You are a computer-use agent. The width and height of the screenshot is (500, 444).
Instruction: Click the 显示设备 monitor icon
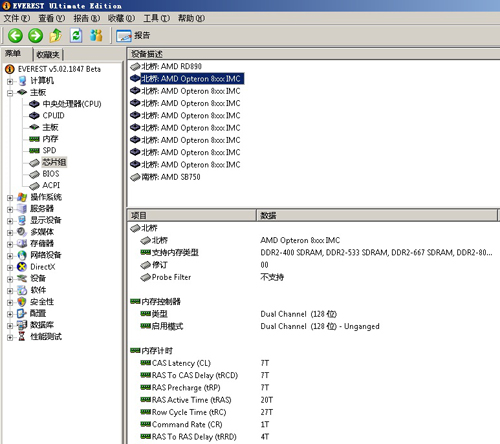point(22,220)
